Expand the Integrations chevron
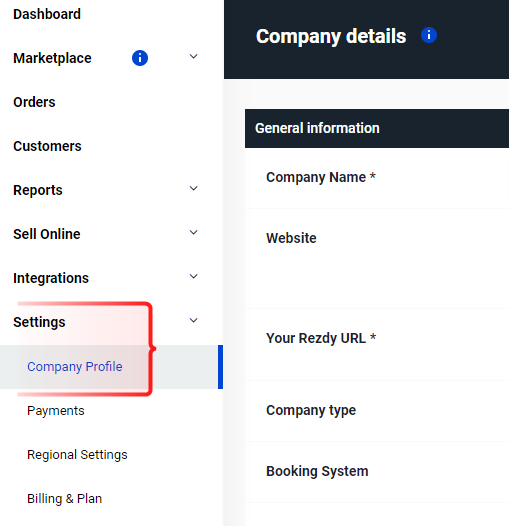This screenshot has width=509, height=526. coord(194,276)
